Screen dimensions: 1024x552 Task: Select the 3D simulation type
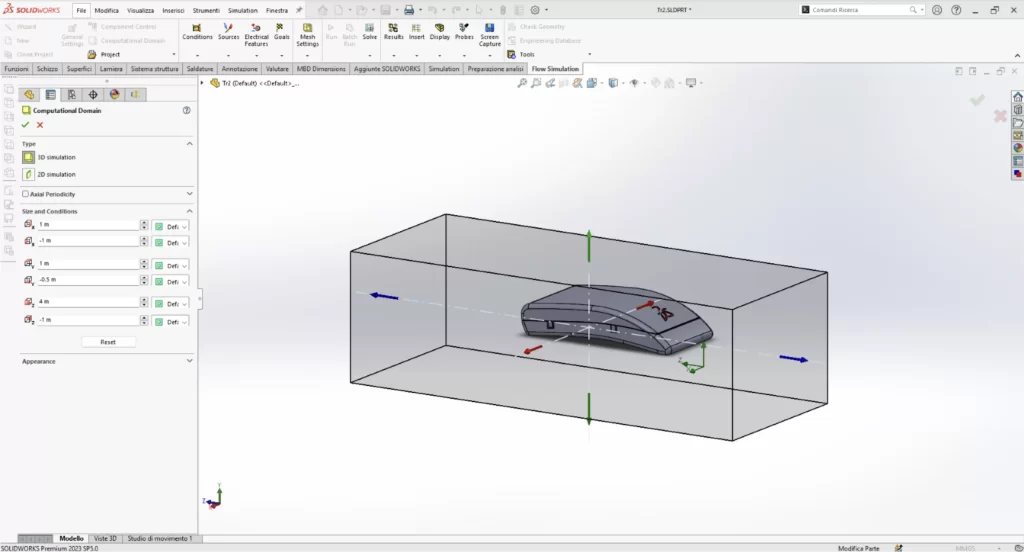pos(29,157)
